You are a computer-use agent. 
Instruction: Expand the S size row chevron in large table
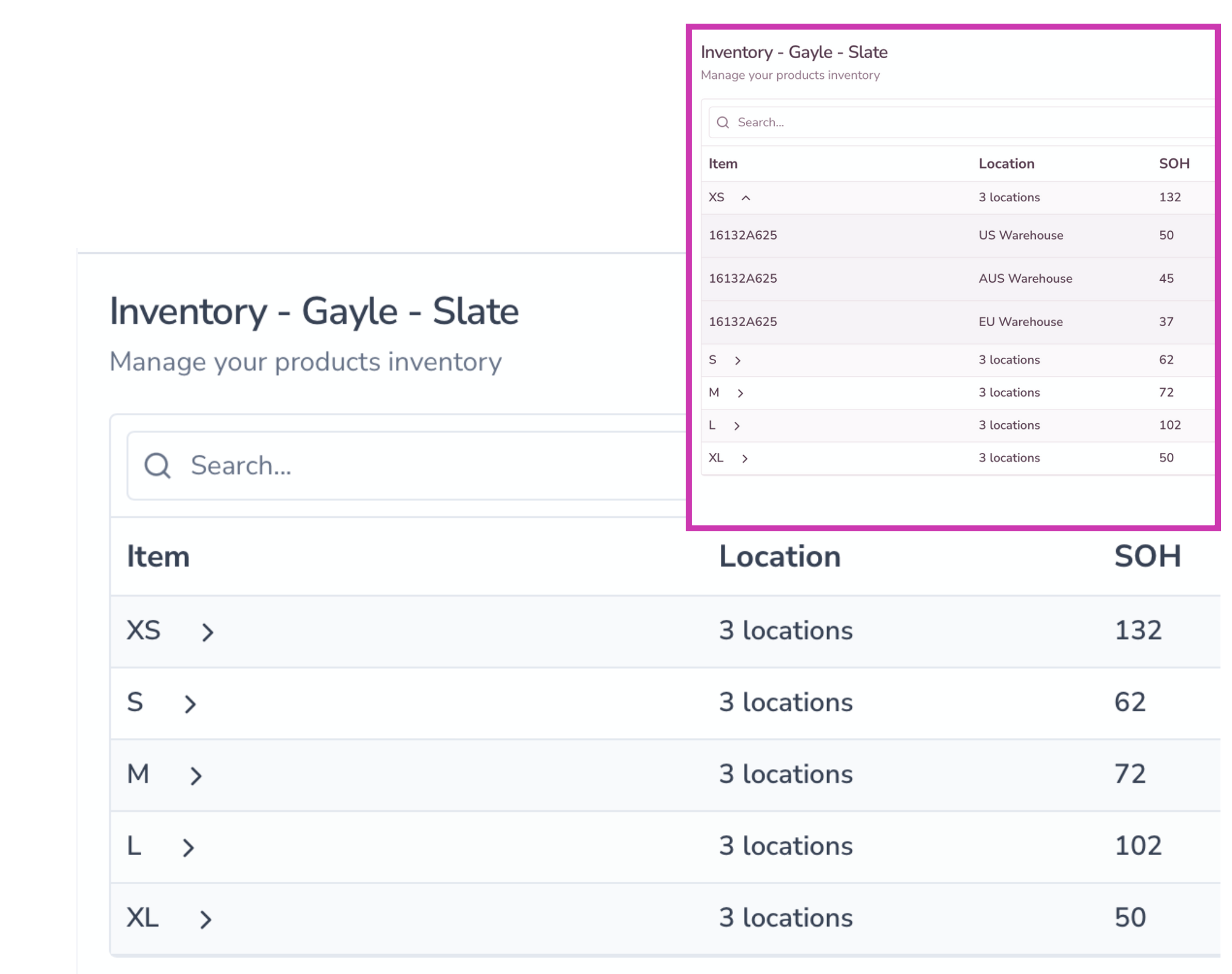190,704
